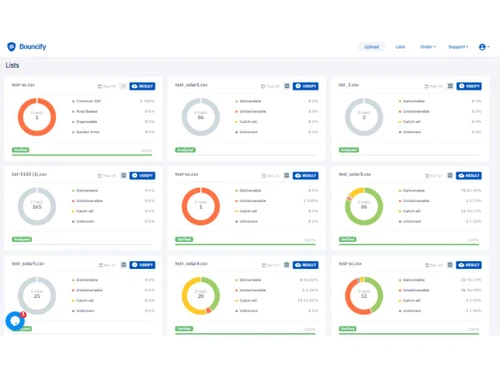Click VERIFY on test_solar5.csv Analyzed 86-email card

[306, 86]
